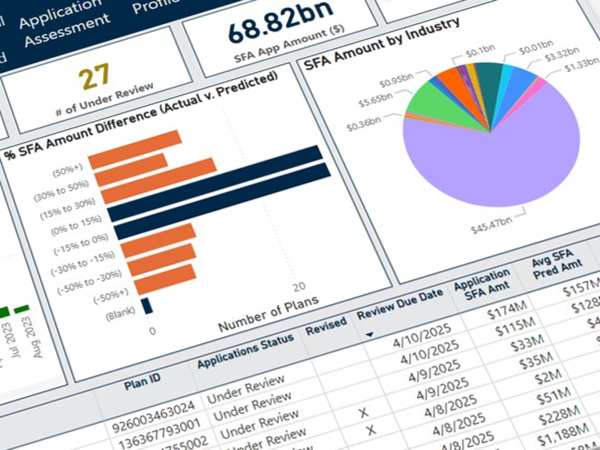Click the SFA Amount by Industry chart title
Viewport: 600px width, 450px height.
pyautogui.click(x=382, y=45)
